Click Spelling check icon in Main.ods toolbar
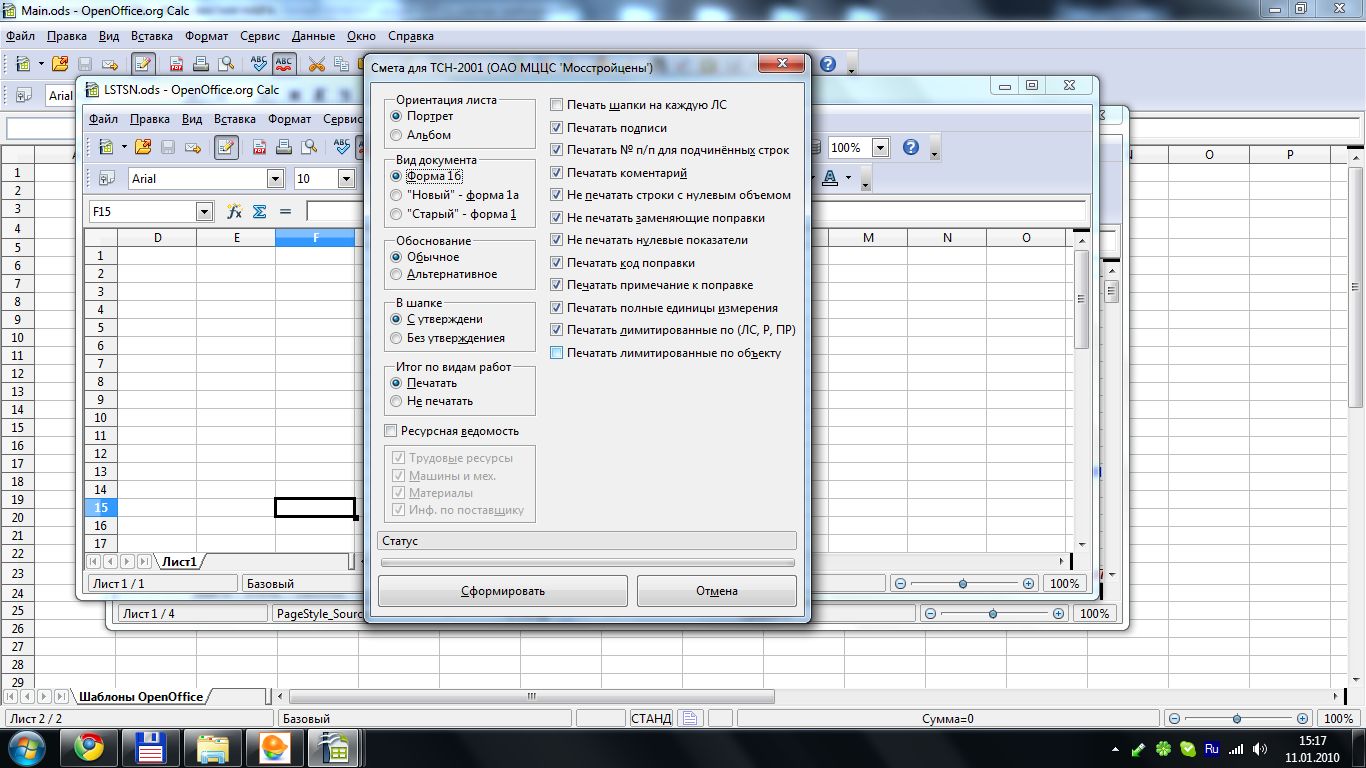This screenshot has width=1366, height=768. pos(259,64)
